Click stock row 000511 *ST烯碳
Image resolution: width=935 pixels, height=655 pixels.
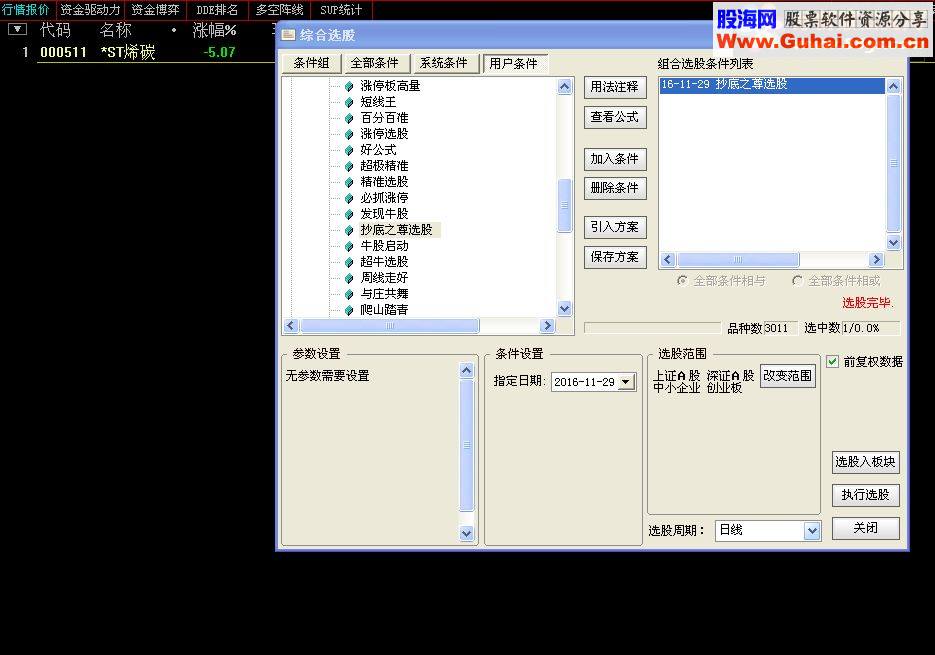[x=137, y=52]
